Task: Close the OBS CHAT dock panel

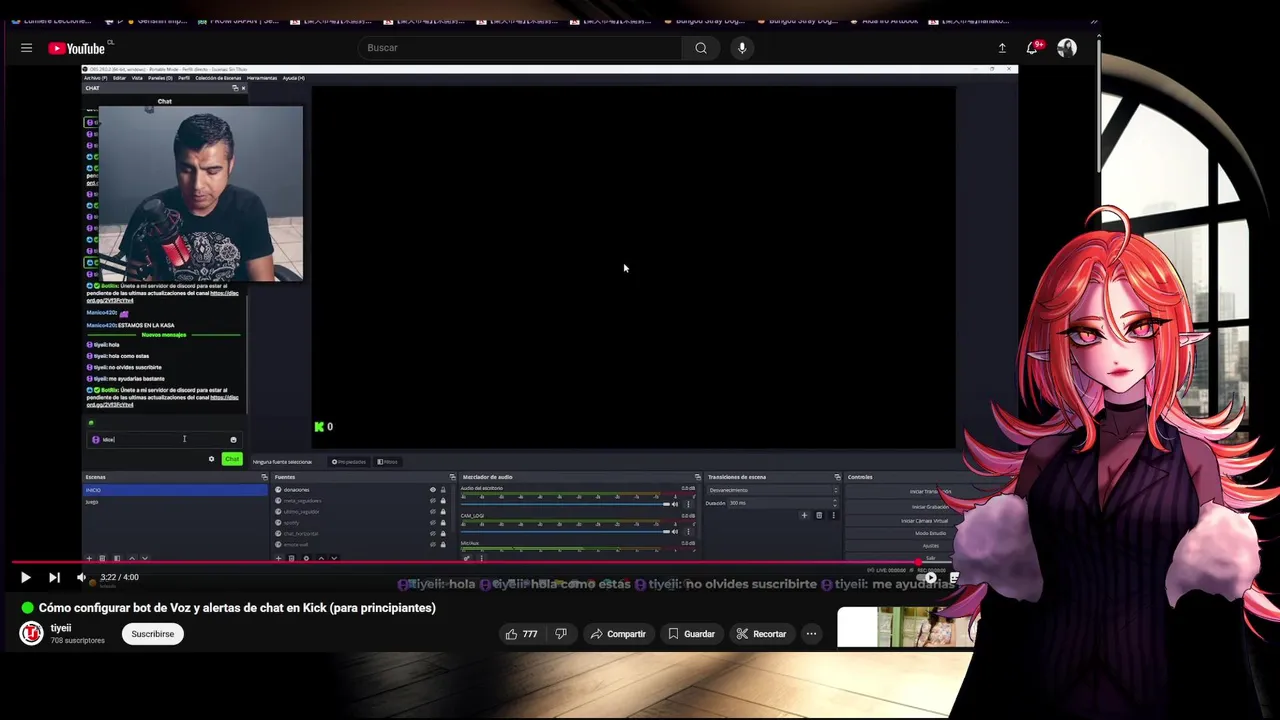Action: (243, 88)
